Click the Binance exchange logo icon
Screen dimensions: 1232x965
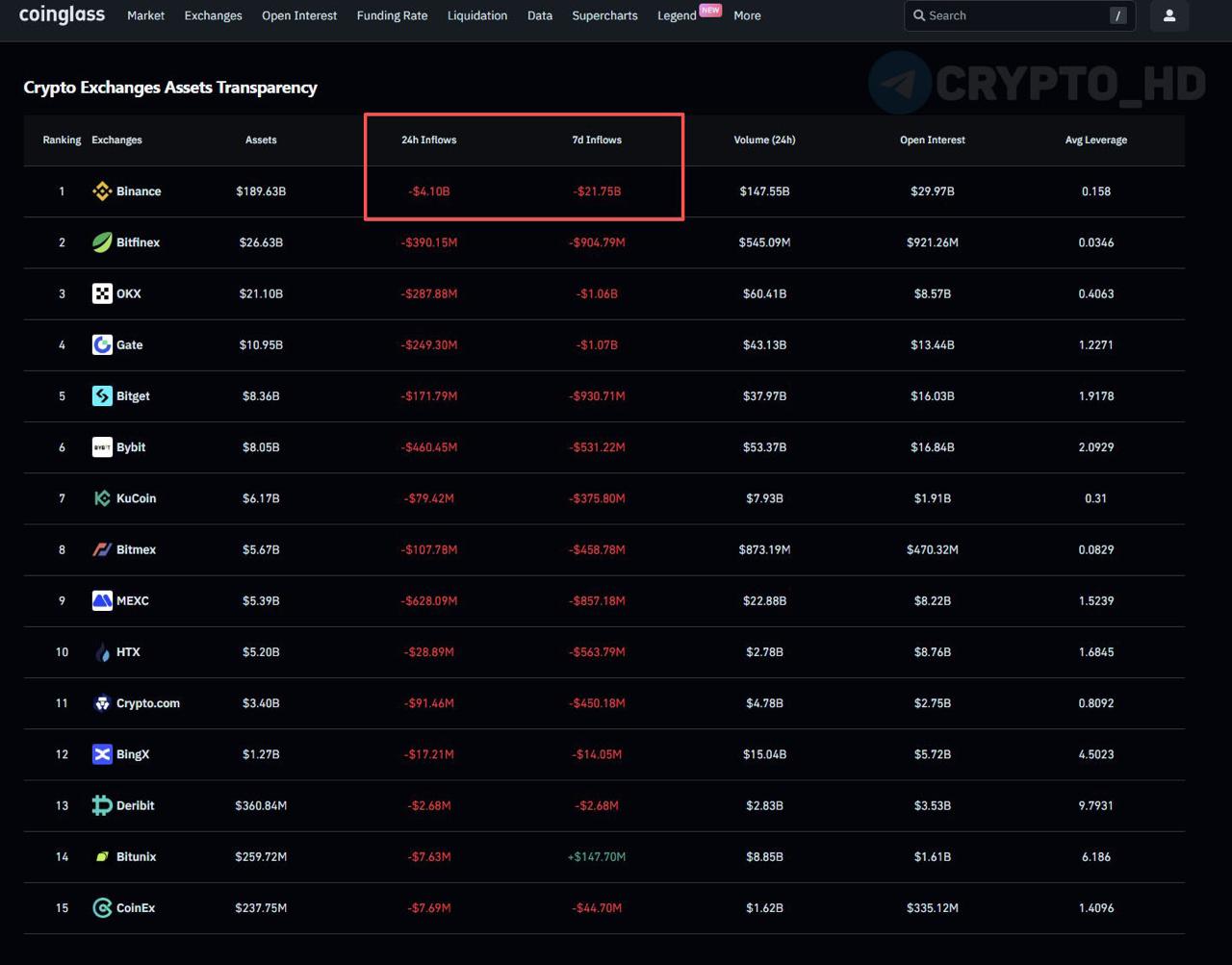coord(102,191)
